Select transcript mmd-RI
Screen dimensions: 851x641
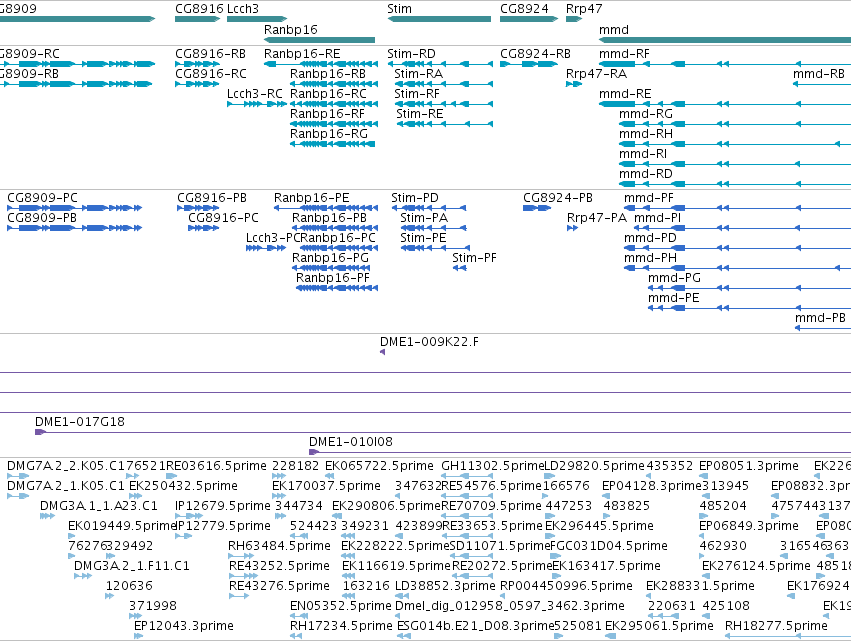735,164
